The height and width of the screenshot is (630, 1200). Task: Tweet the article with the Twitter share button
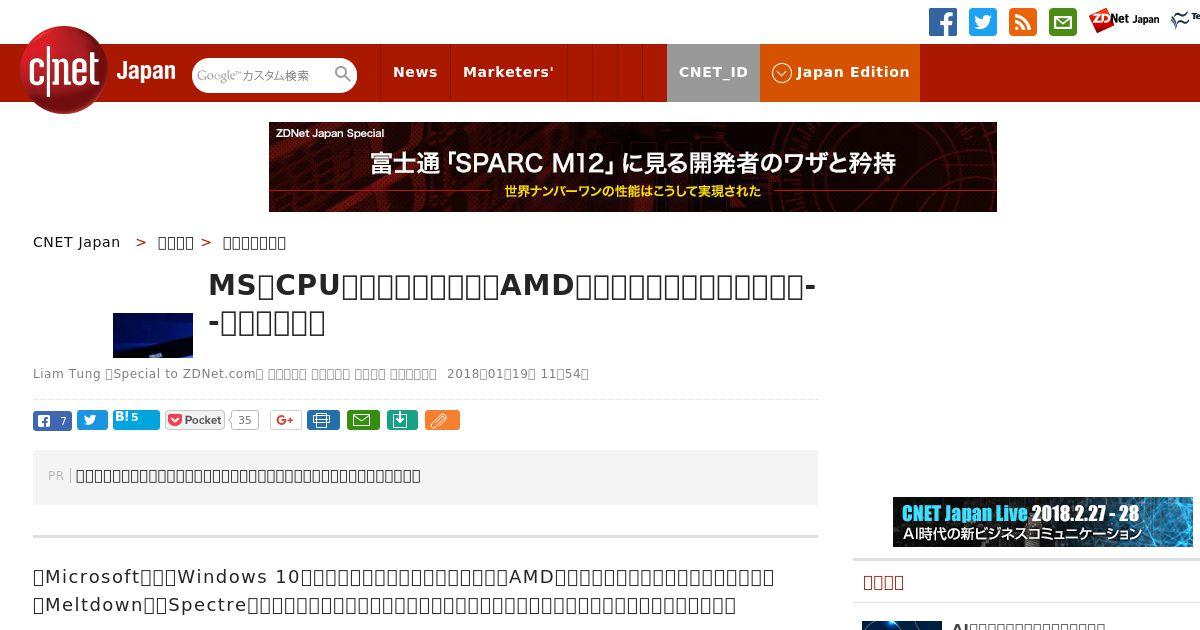click(x=92, y=420)
